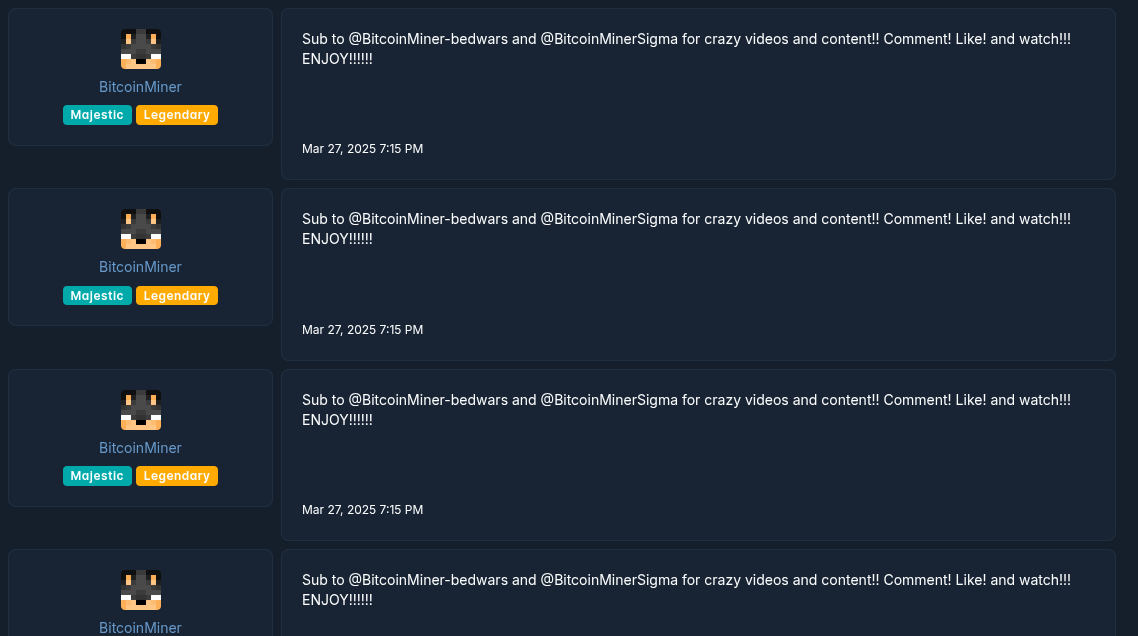Click the first post's BitcoinMiner avatar
The image size is (1138, 636).
pos(141,49)
